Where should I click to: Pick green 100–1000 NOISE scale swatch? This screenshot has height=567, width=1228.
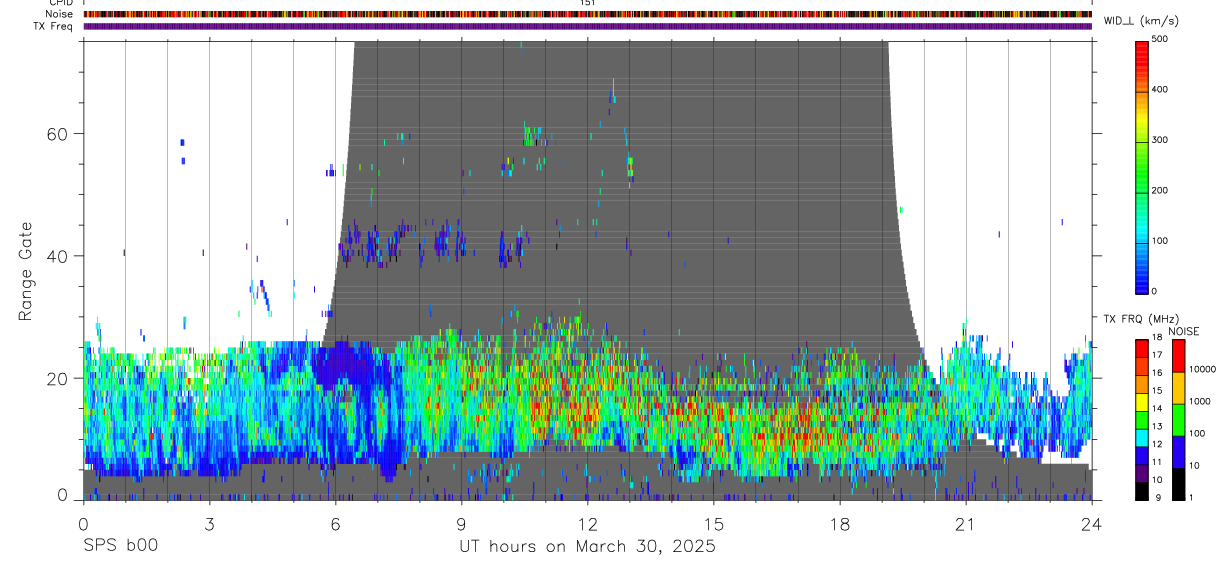(1177, 419)
